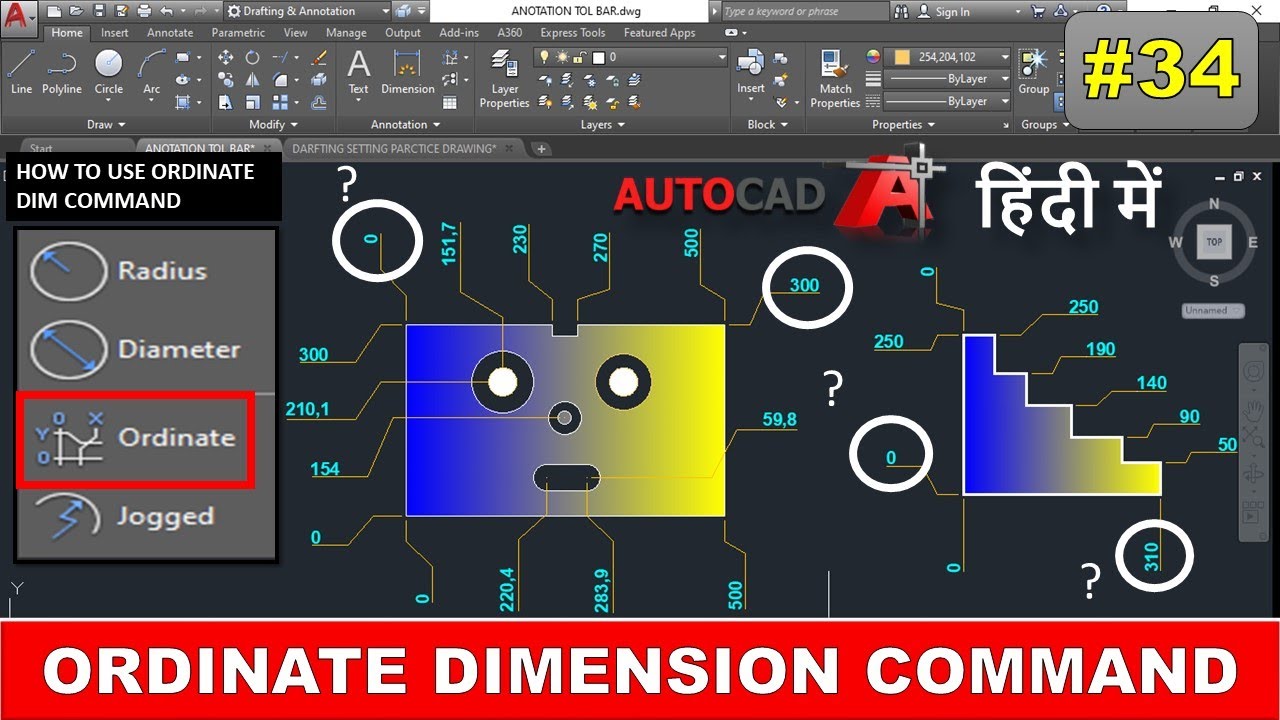The image size is (1280, 720).
Task: Switch to the Manage ribbon tab
Action: [x=346, y=33]
